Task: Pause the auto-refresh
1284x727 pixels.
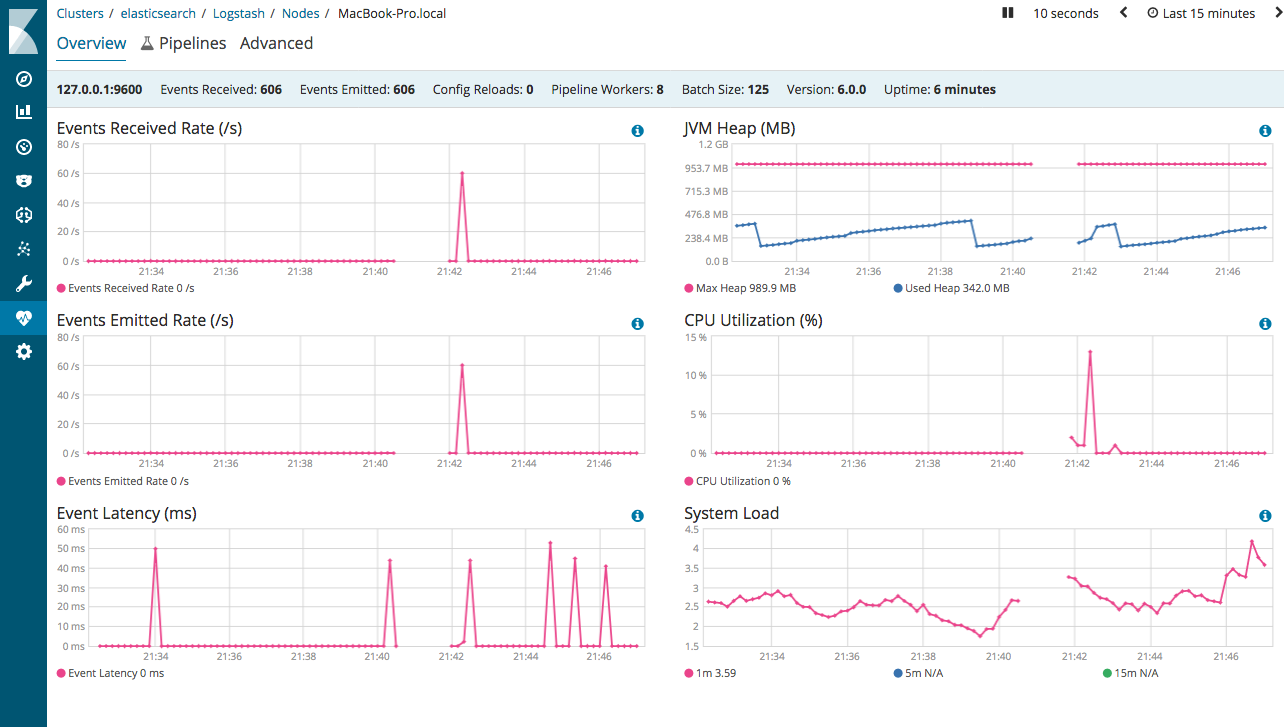Action: (x=1007, y=13)
